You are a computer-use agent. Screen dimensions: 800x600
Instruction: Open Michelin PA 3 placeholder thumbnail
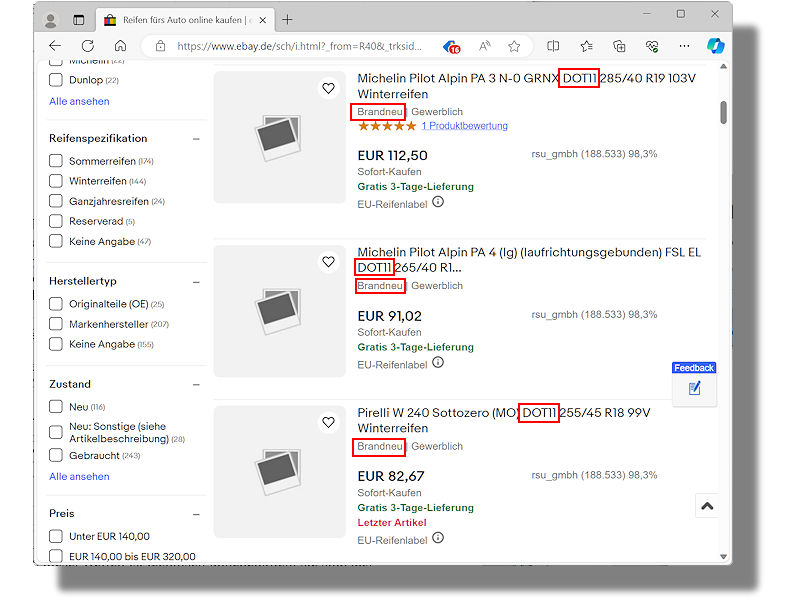(x=280, y=137)
